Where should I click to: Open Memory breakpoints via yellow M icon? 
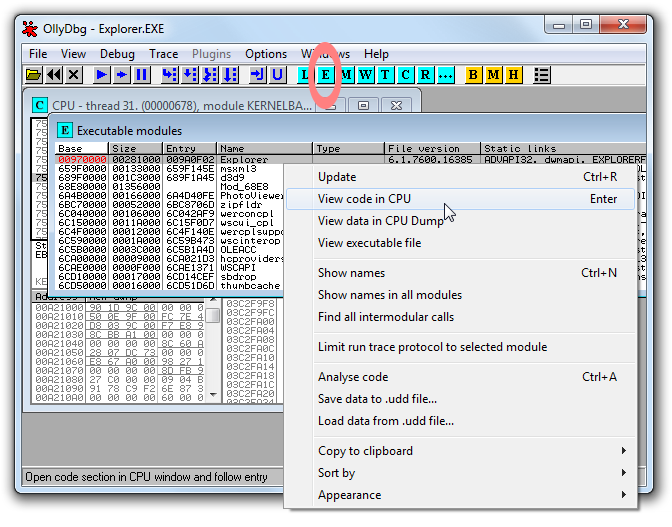[x=493, y=75]
